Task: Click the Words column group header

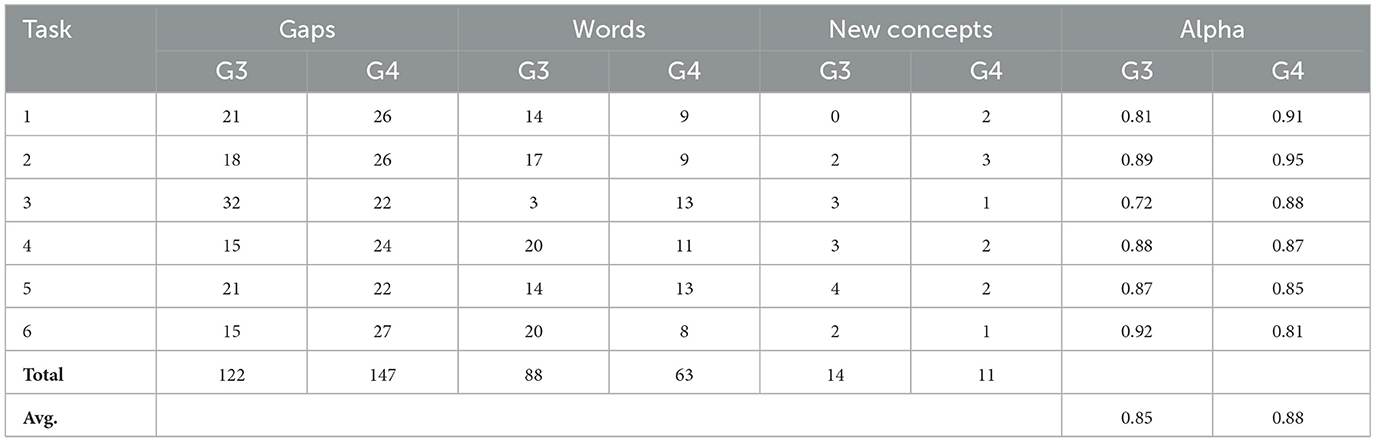Action: click(609, 30)
